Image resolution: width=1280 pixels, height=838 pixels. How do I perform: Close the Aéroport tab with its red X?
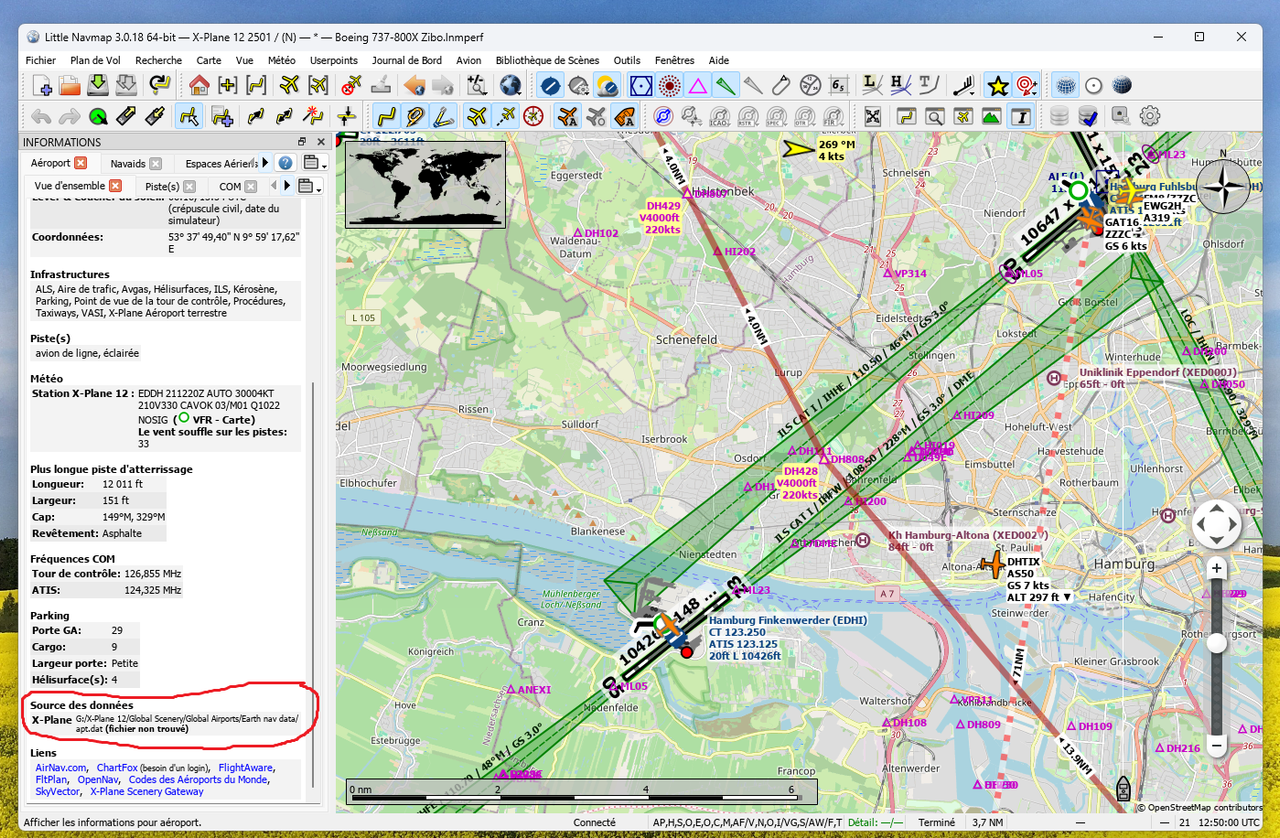tap(81, 163)
